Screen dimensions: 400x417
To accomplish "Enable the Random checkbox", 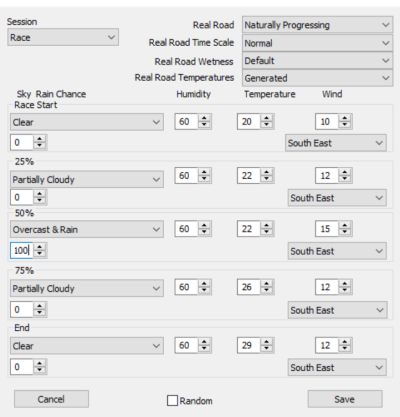I will (172, 400).
